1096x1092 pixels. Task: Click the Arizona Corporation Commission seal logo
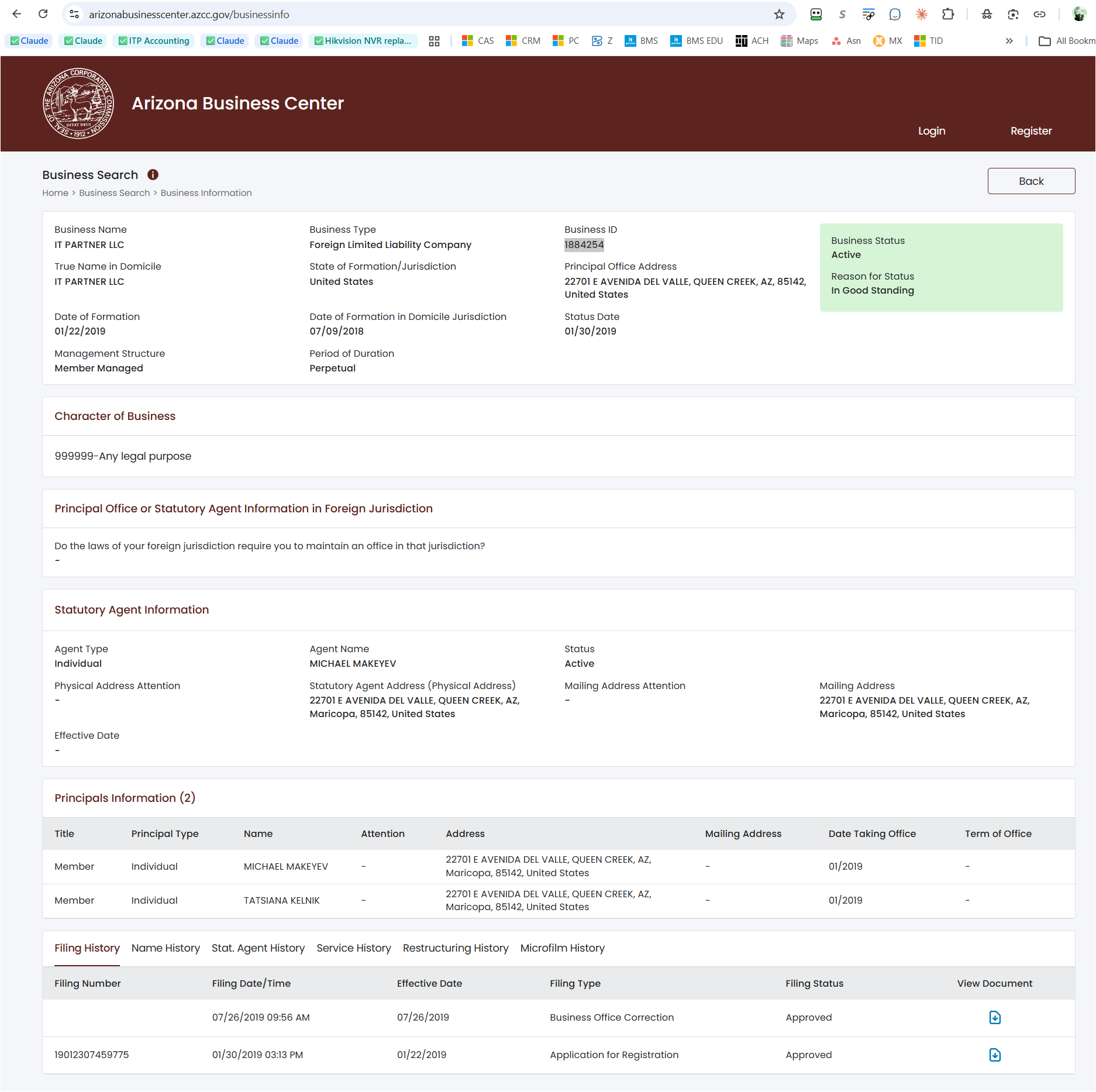[x=78, y=104]
